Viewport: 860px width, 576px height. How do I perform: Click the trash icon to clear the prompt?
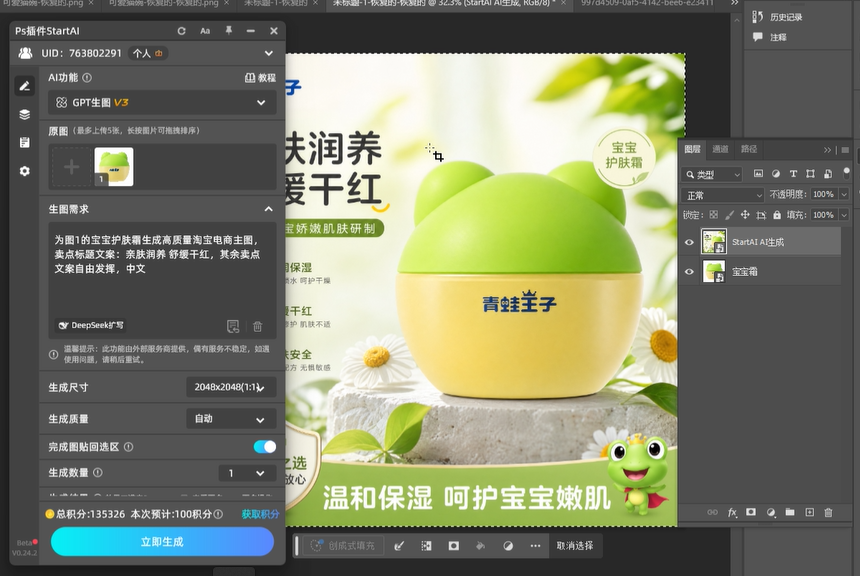257,326
